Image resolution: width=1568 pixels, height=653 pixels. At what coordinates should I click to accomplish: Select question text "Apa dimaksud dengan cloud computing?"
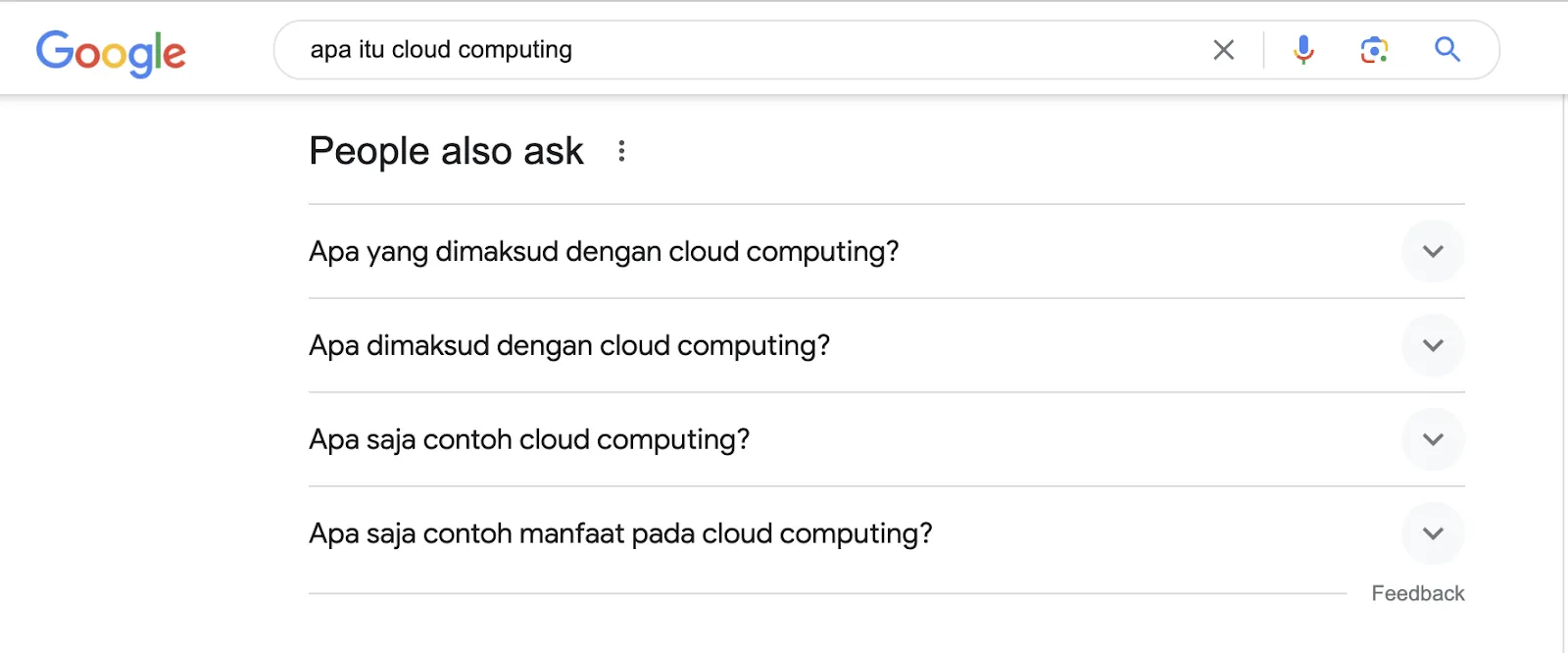pos(569,346)
